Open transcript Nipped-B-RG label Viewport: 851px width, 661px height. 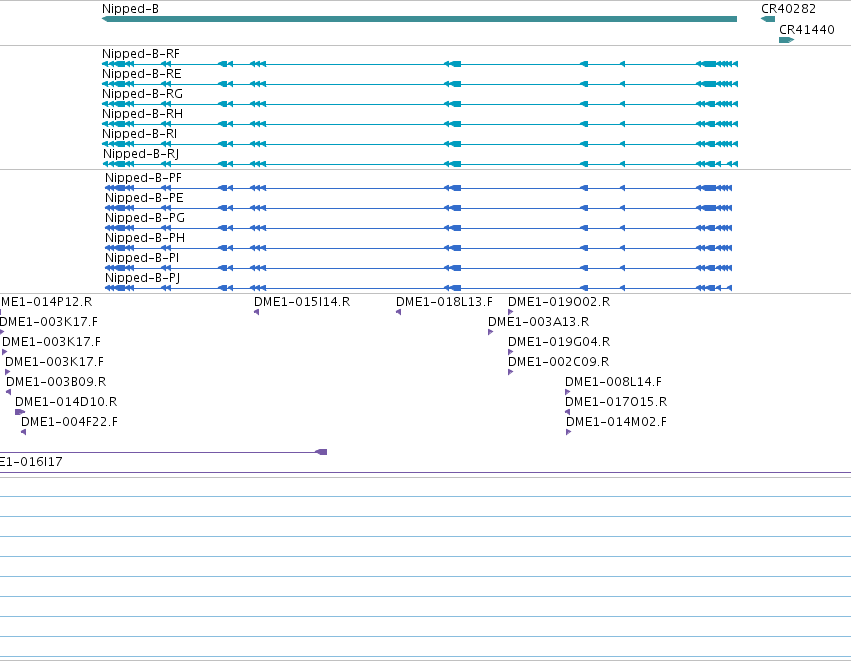(x=142, y=94)
